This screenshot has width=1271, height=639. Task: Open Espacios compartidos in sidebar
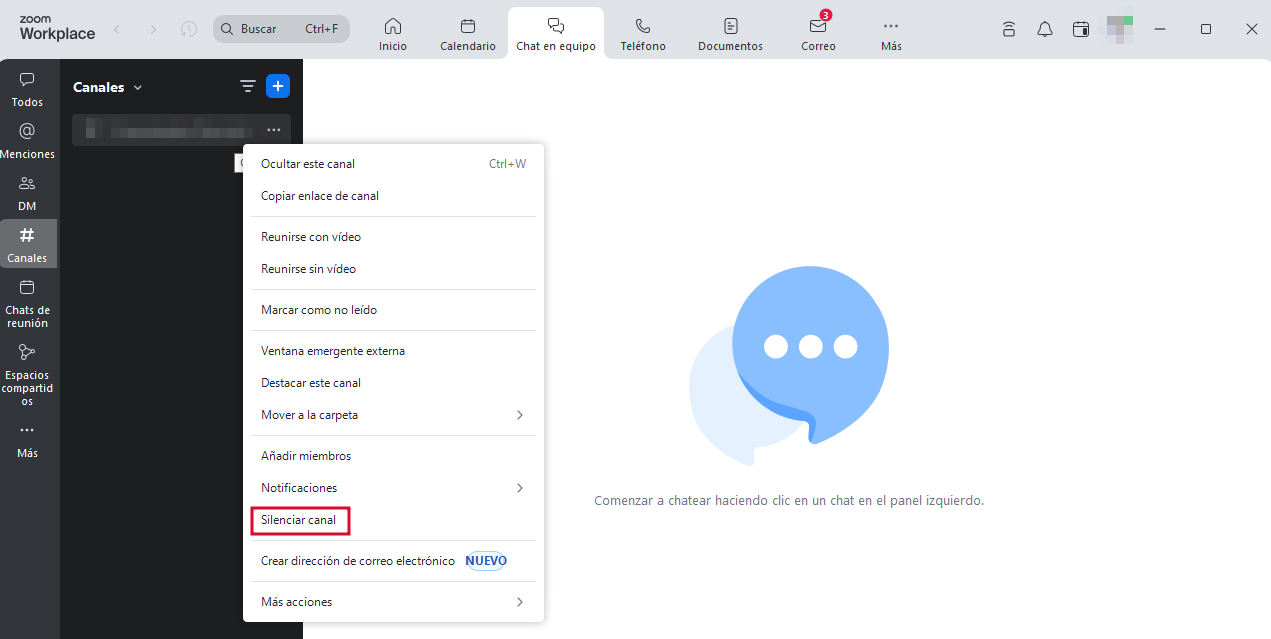[x=27, y=374]
